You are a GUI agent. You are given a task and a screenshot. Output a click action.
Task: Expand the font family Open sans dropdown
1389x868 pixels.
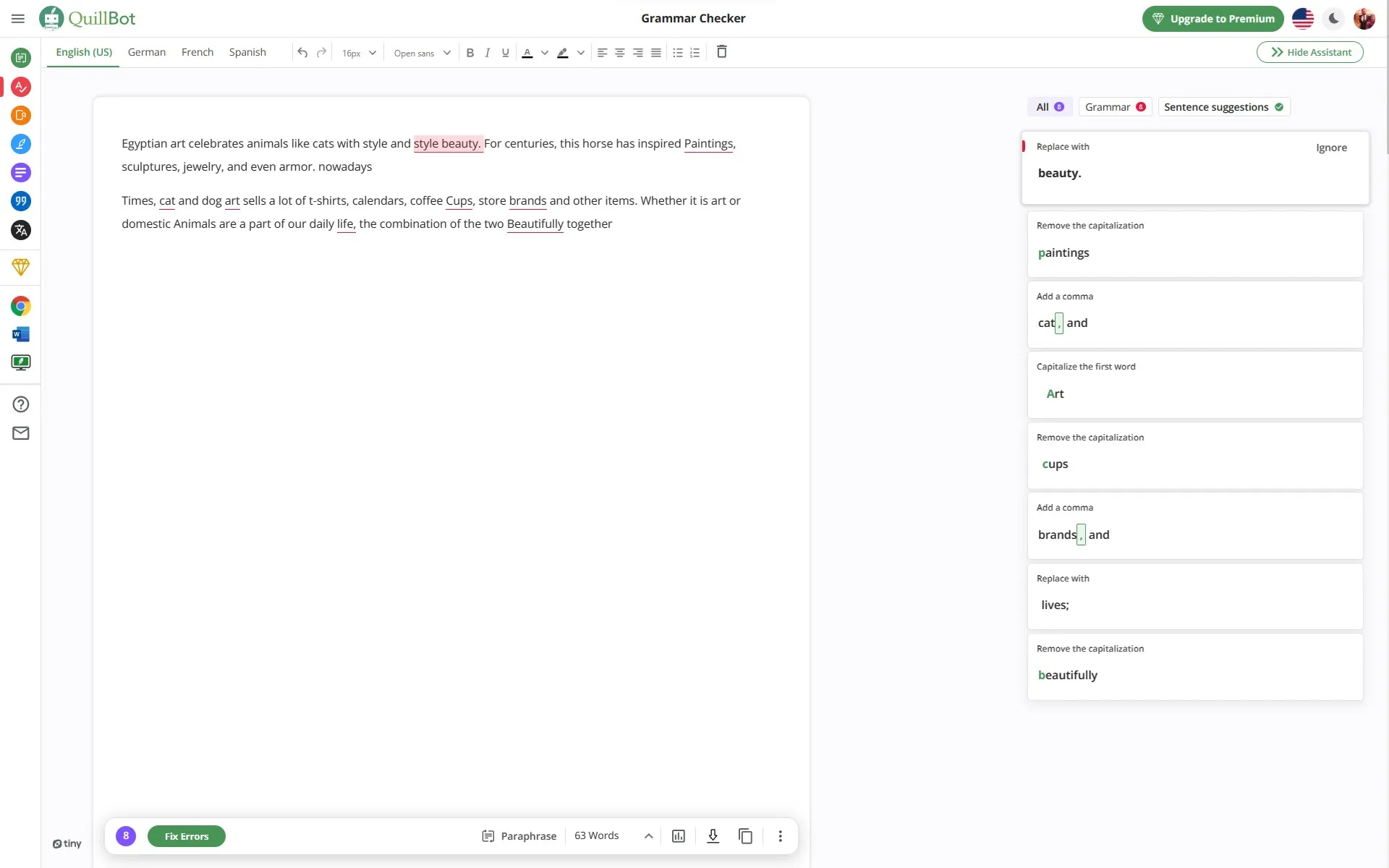pyautogui.click(x=447, y=52)
